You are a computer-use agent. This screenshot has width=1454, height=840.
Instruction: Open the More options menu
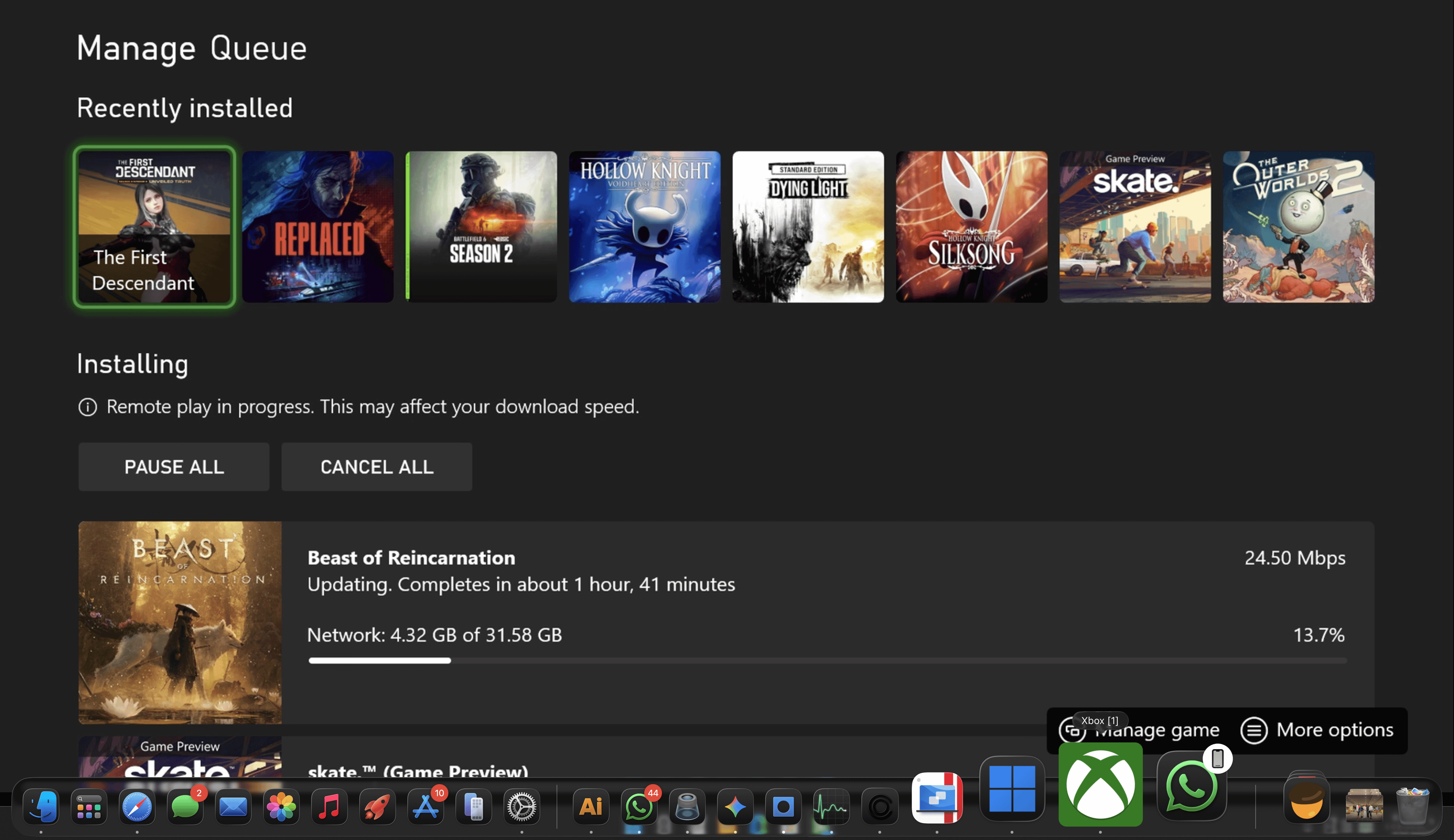point(1317,730)
